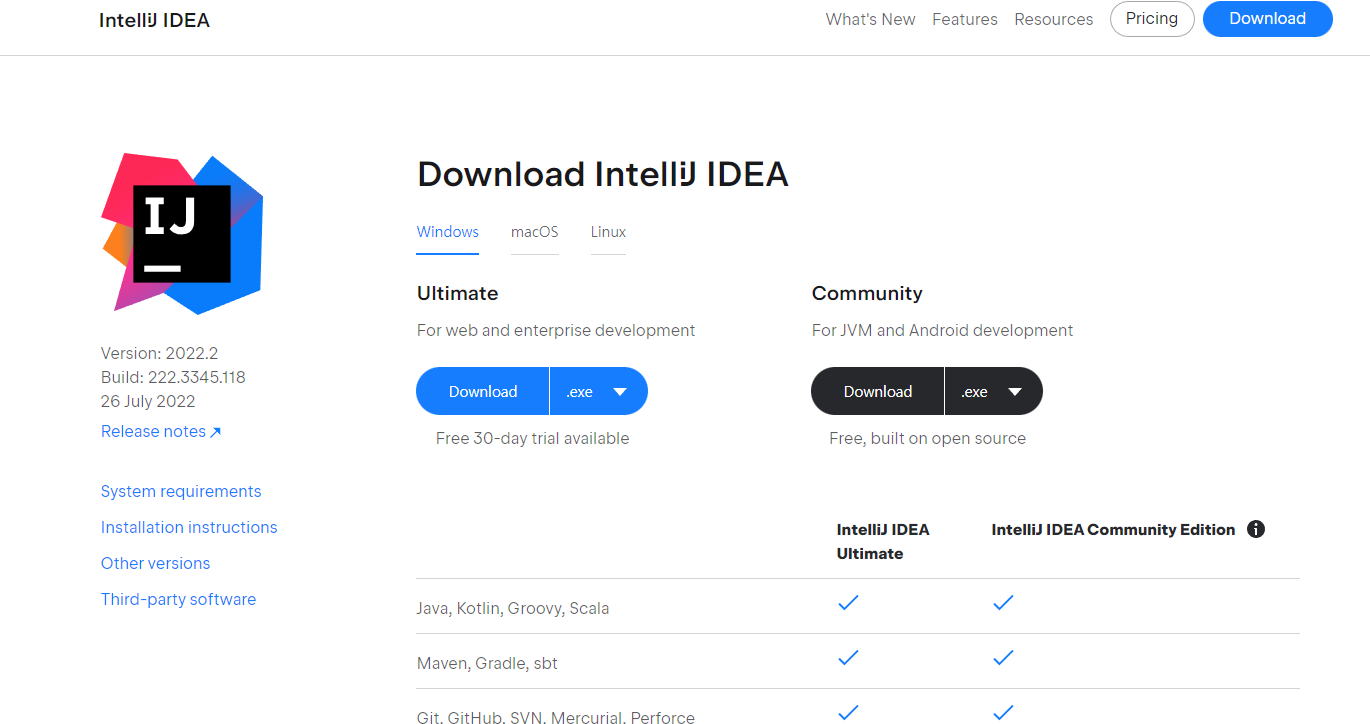The width and height of the screenshot is (1370, 724).
Task: Click IntelliJ IDEA Community Edition column header
Action: pyautogui.click(x=1114, y=530)
